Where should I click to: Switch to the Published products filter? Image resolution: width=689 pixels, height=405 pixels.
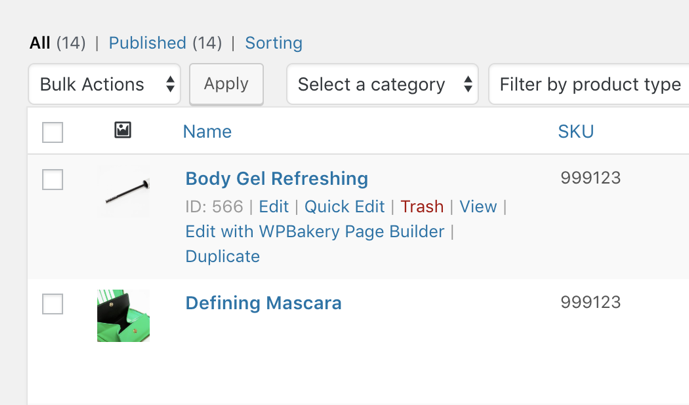pos(147,43)
